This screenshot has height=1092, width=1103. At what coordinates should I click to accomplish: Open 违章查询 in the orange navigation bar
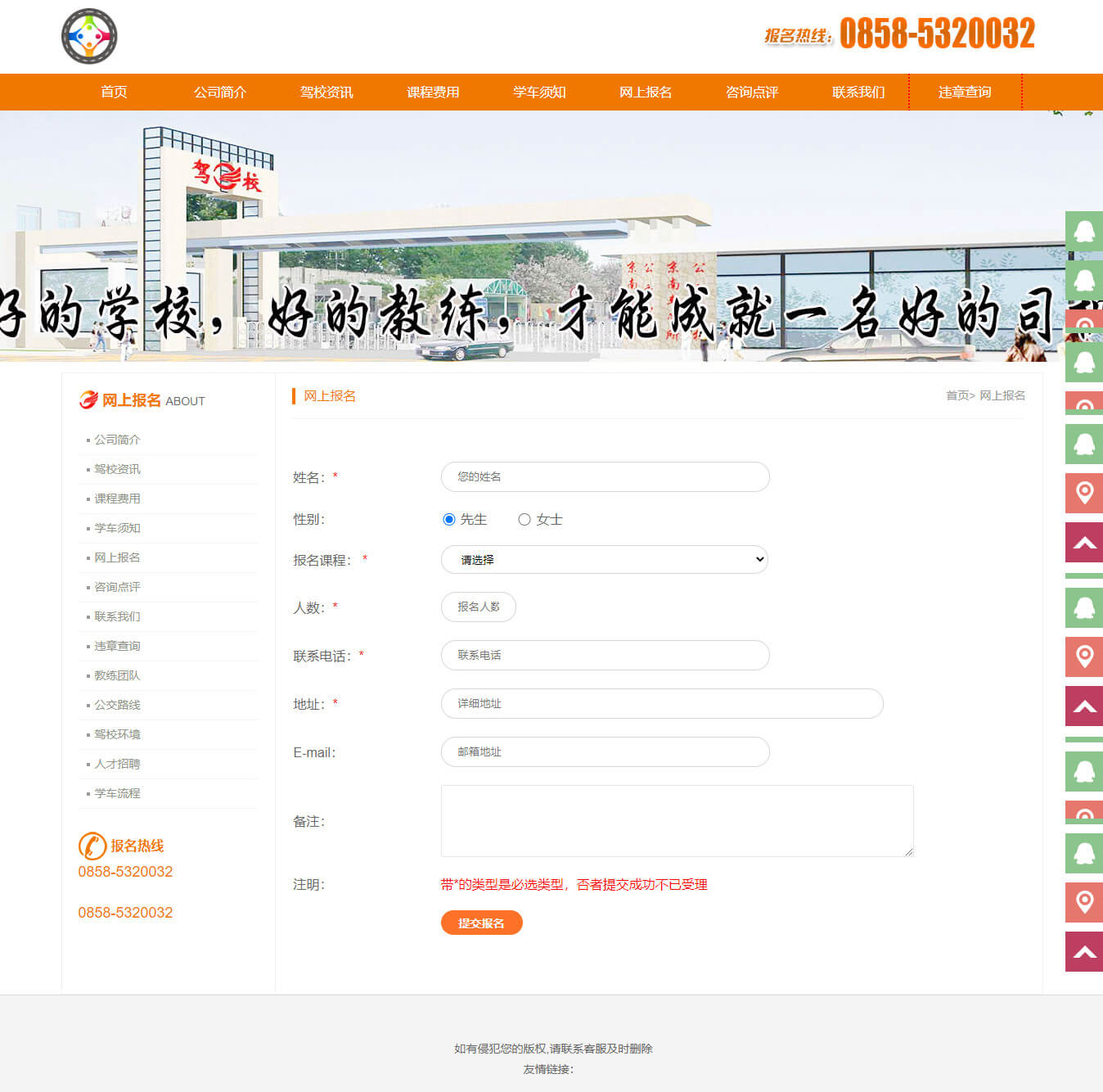tap(965, 93)
